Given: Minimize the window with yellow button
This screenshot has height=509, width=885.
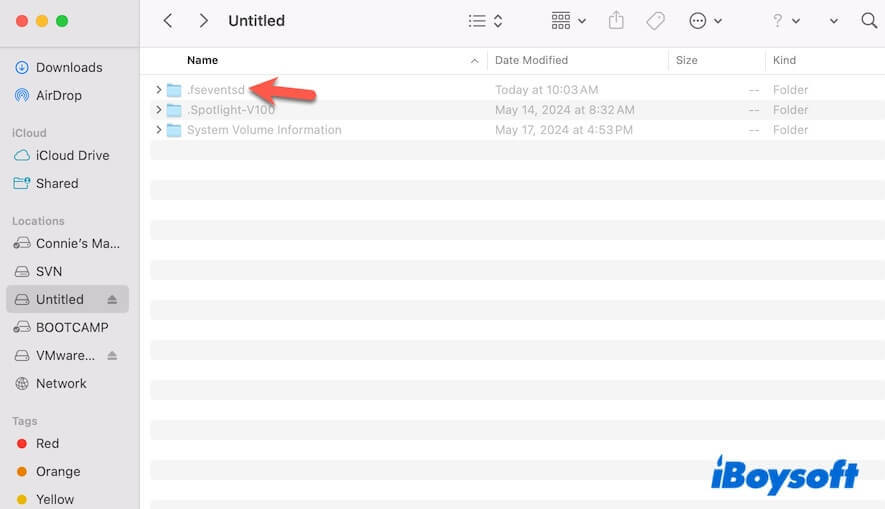Looking at the screenshot, I should coord(42,21).
